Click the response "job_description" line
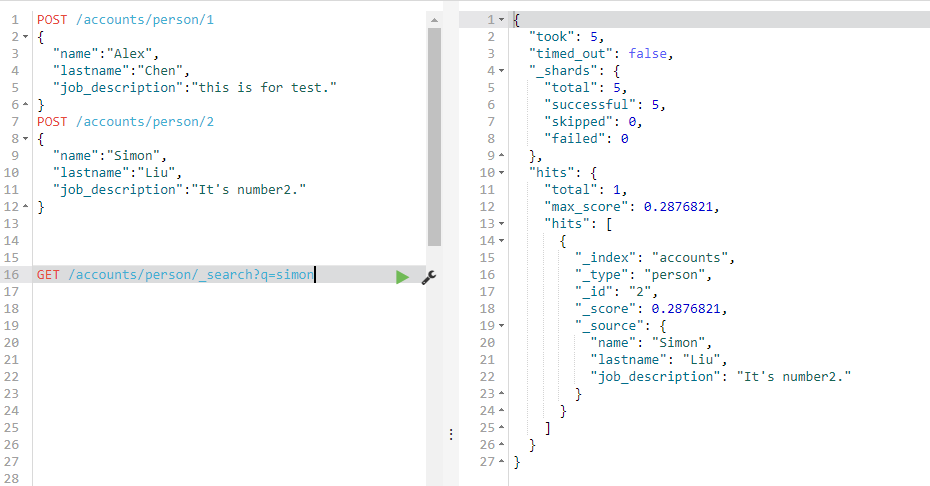This screenshot has width=930, height=486. tap(721, 377)
